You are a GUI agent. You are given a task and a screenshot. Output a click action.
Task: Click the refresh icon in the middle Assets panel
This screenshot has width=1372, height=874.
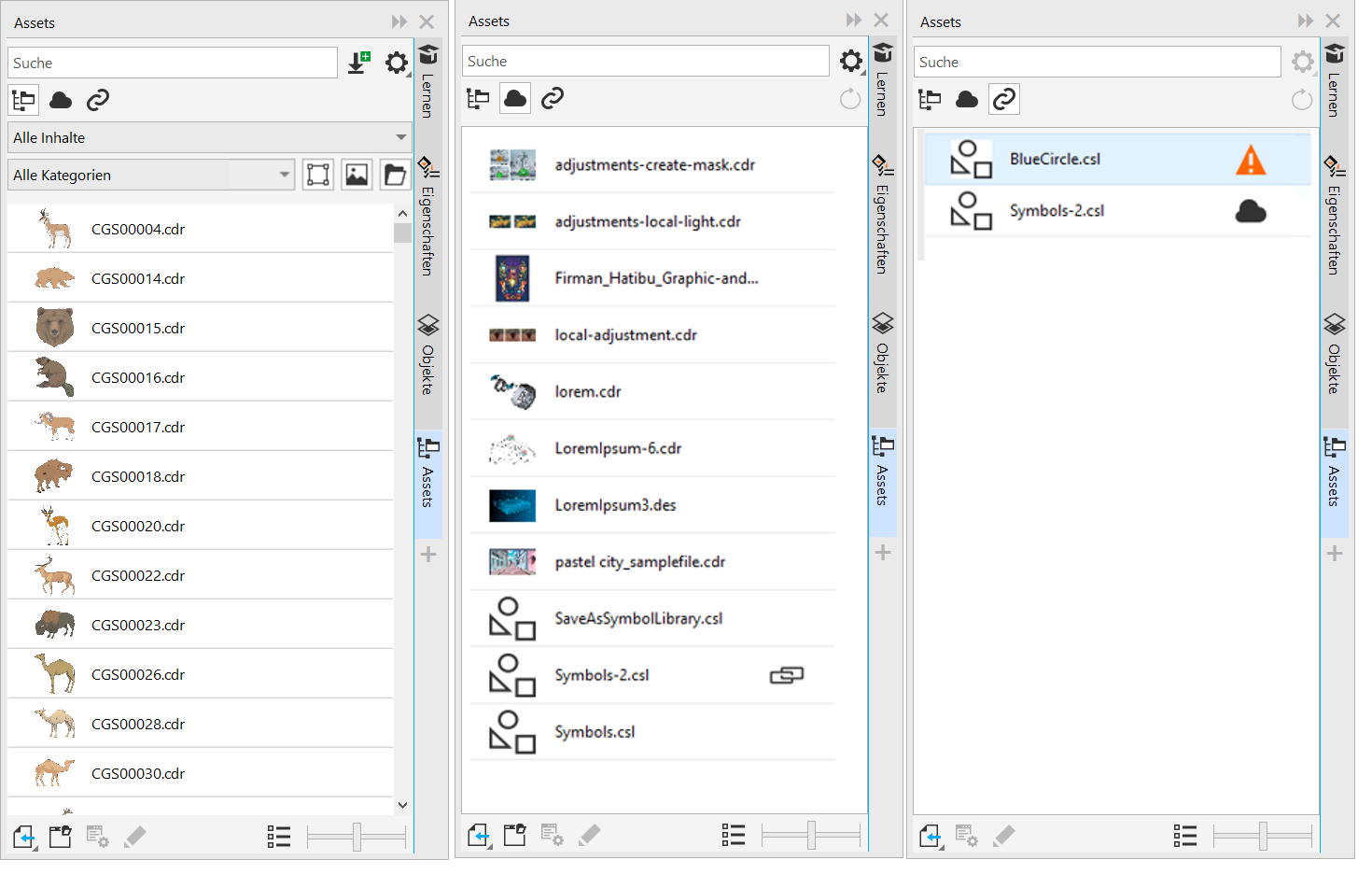(x=849, y=99)
